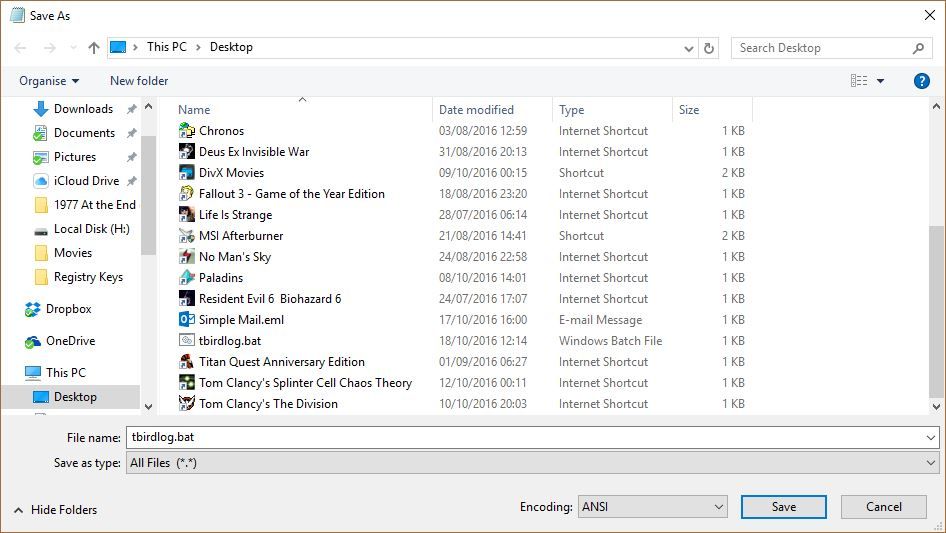Click the Paladins shortcut icon
946x533 pixels.
point(186,278)
